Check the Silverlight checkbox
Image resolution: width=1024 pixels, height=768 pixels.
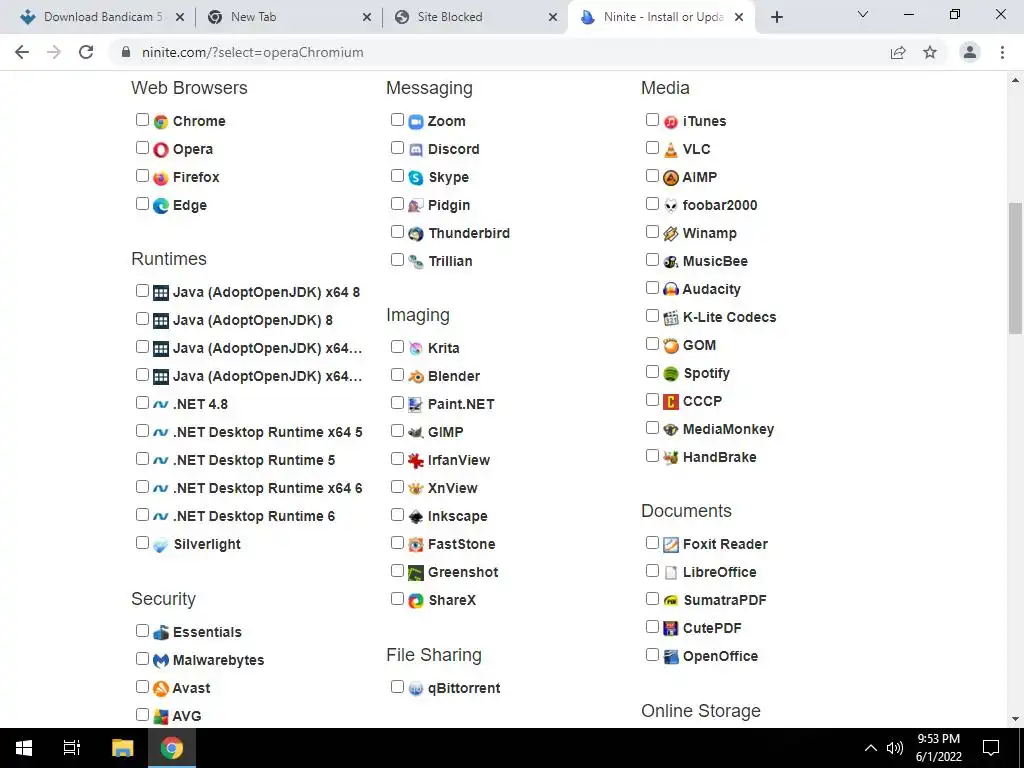click(142, 543)
